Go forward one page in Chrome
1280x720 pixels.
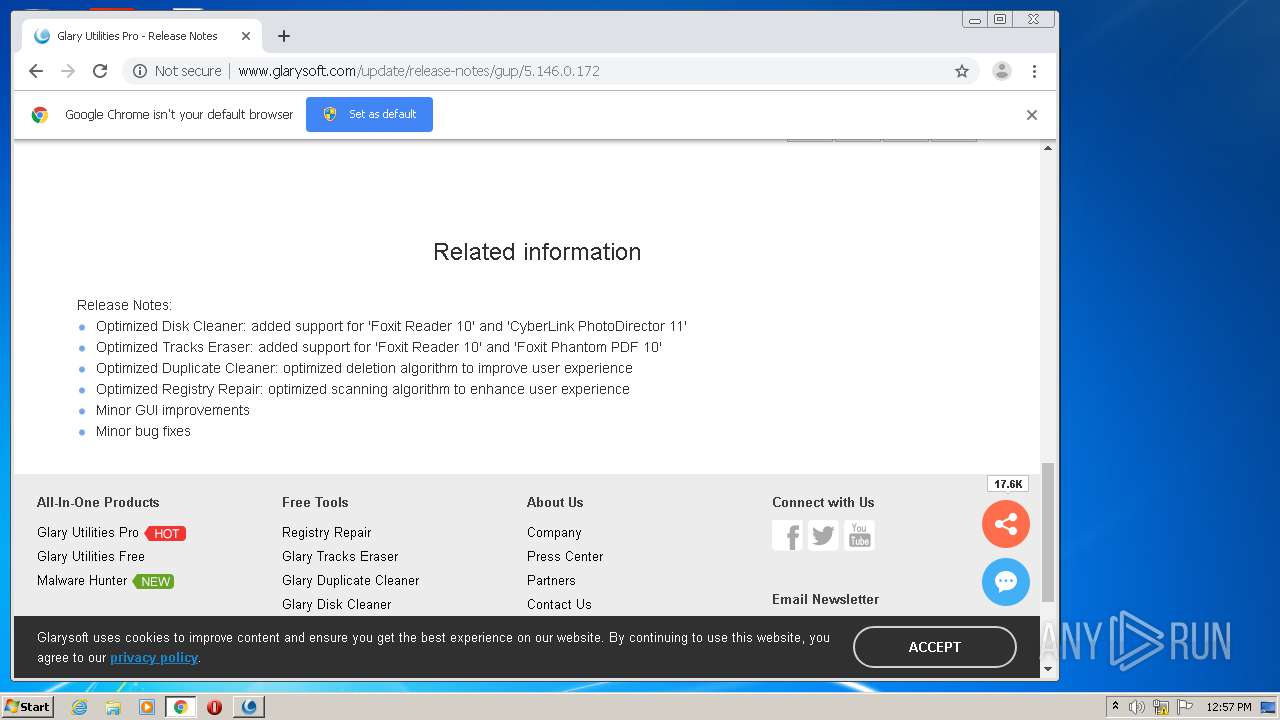pos(68,71)
